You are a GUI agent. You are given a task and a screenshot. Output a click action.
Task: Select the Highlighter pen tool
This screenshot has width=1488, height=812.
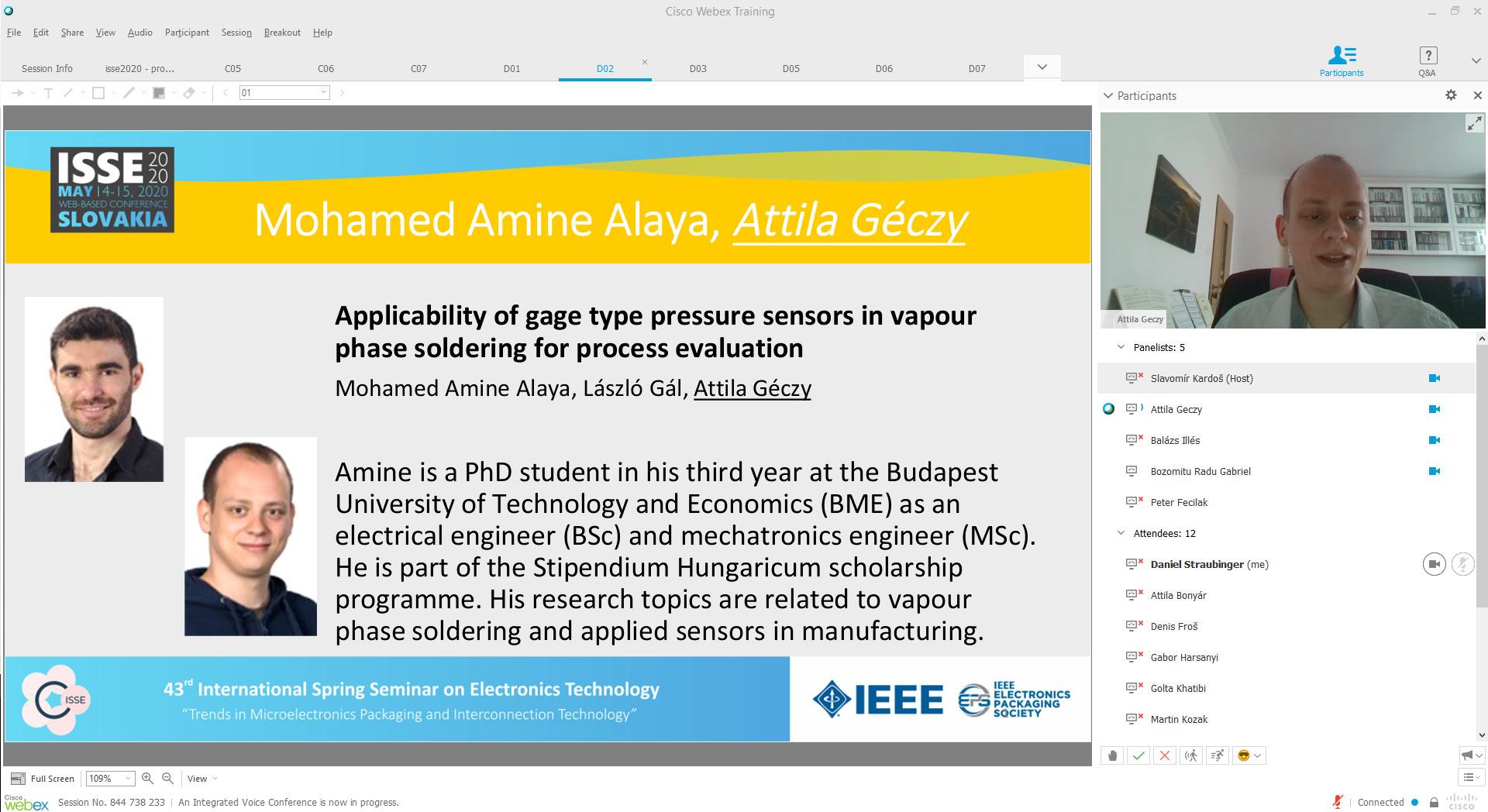[129, 93]
